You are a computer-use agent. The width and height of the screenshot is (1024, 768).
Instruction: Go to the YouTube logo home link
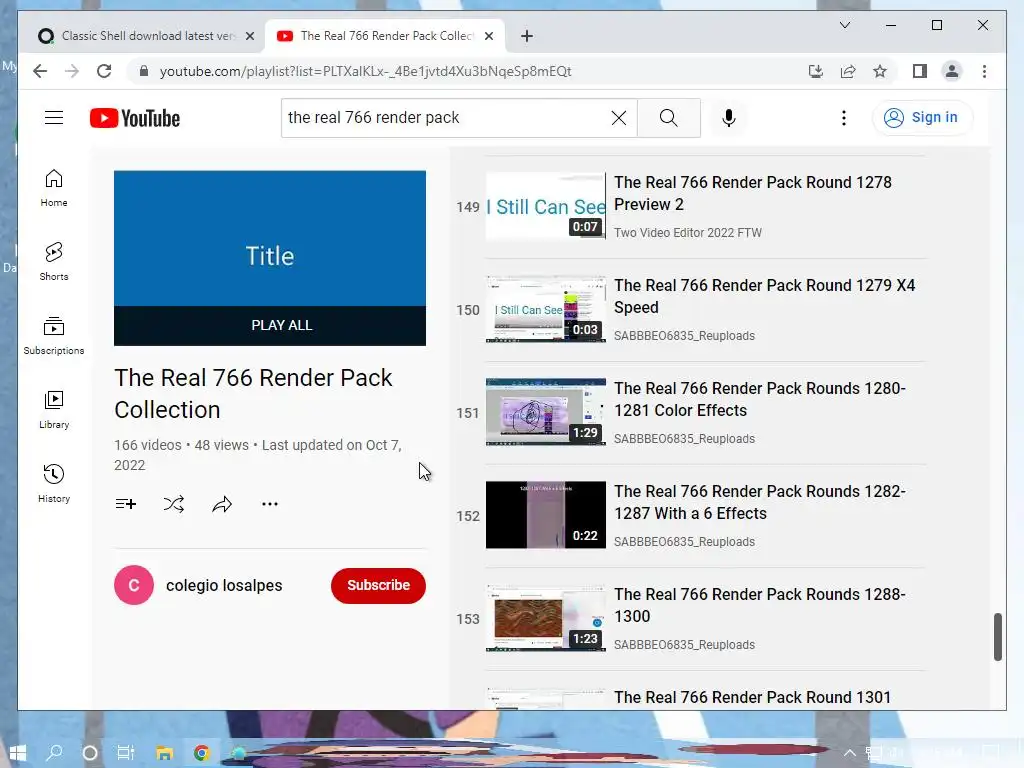pos(135,118)
